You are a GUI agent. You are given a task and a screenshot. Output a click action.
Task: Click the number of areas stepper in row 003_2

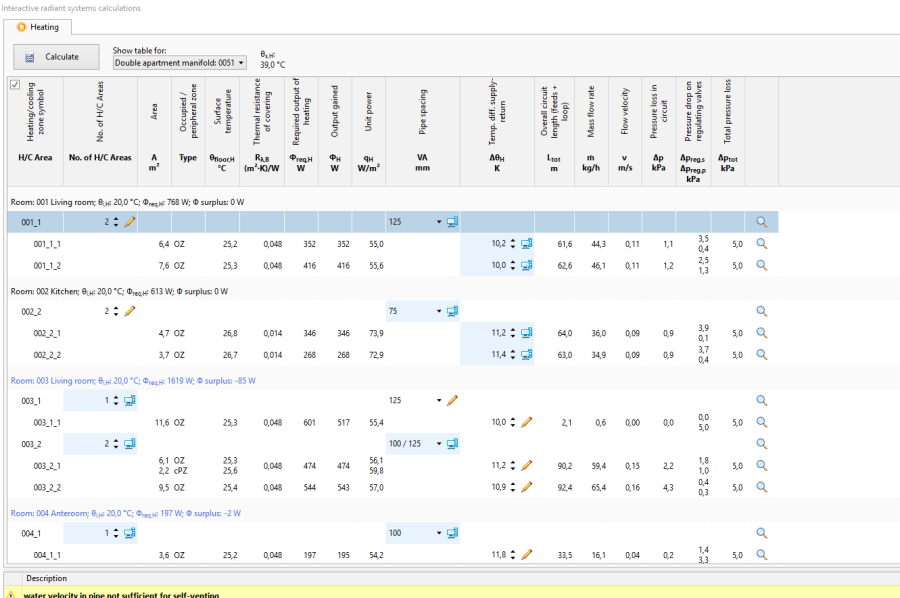115,443
